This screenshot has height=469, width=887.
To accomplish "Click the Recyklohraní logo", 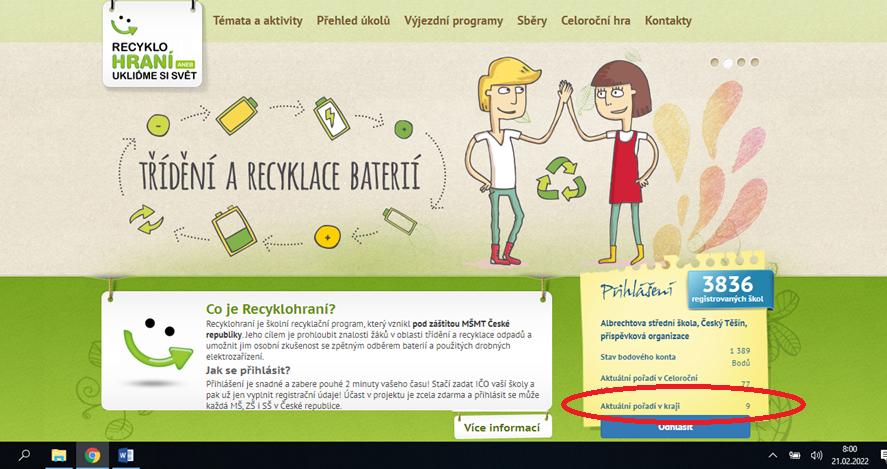I will (152, 45).
